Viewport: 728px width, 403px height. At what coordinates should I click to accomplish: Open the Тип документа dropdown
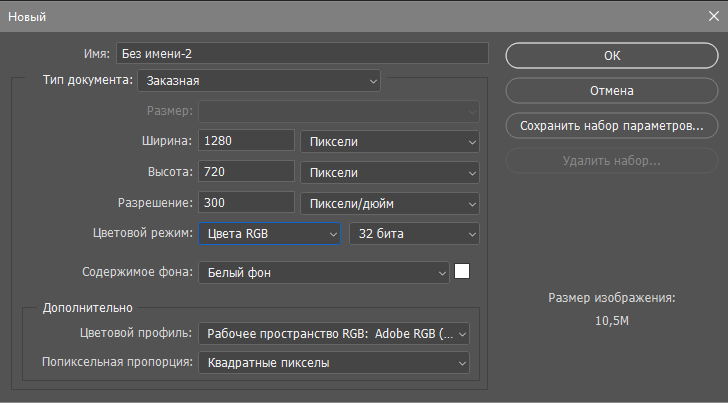pyautogui.click(x=259, y=81)
